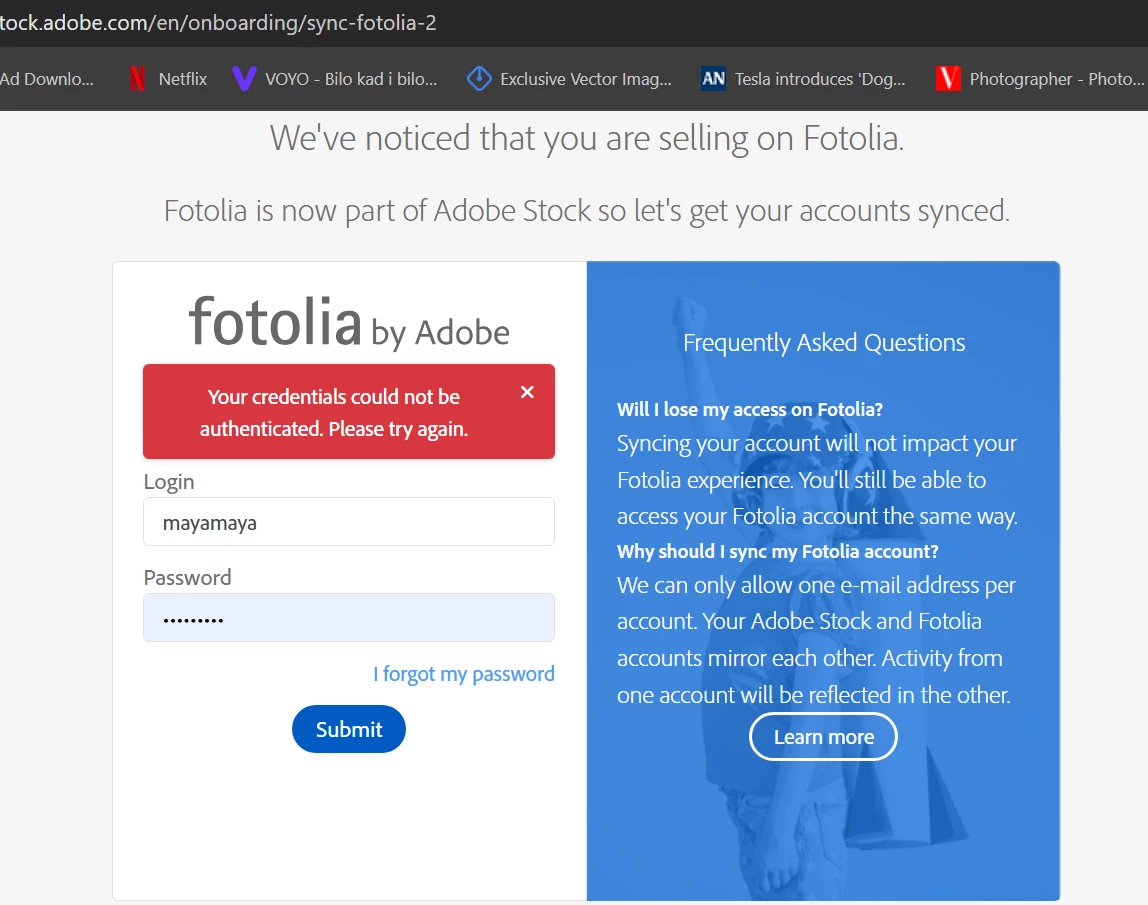Image resolution: width=1148 pixels, height=905 pixels.
Task: Focus the Password input field
Action: [348, 618]
